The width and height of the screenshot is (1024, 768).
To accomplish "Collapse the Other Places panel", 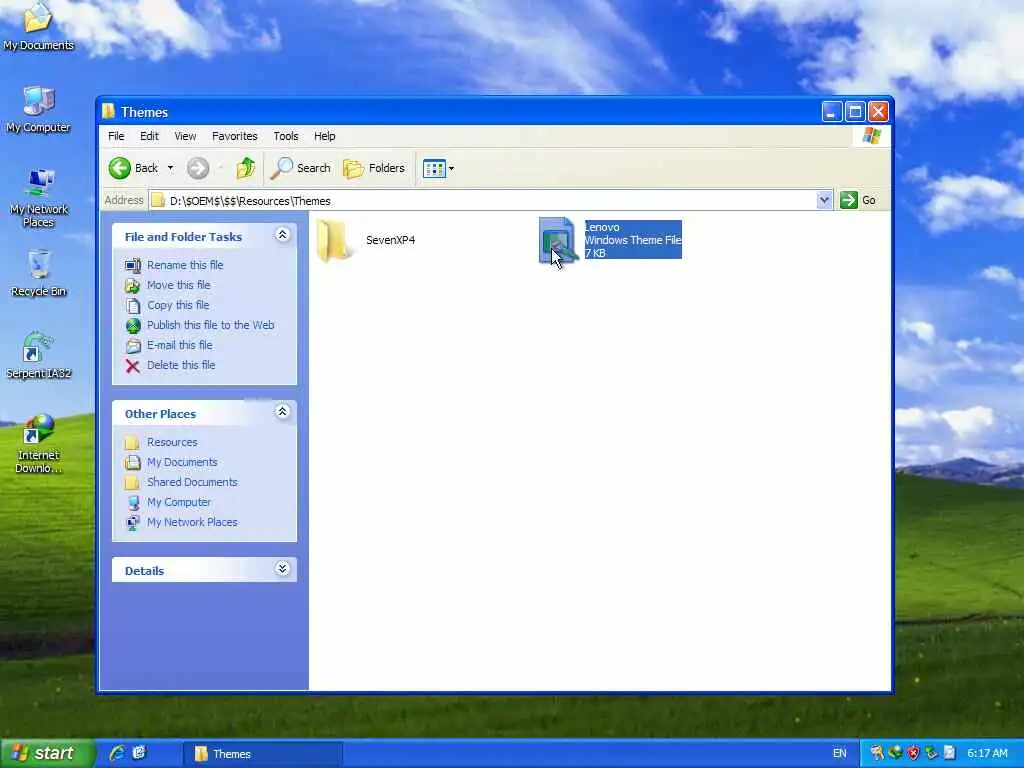I will point(282,411).
